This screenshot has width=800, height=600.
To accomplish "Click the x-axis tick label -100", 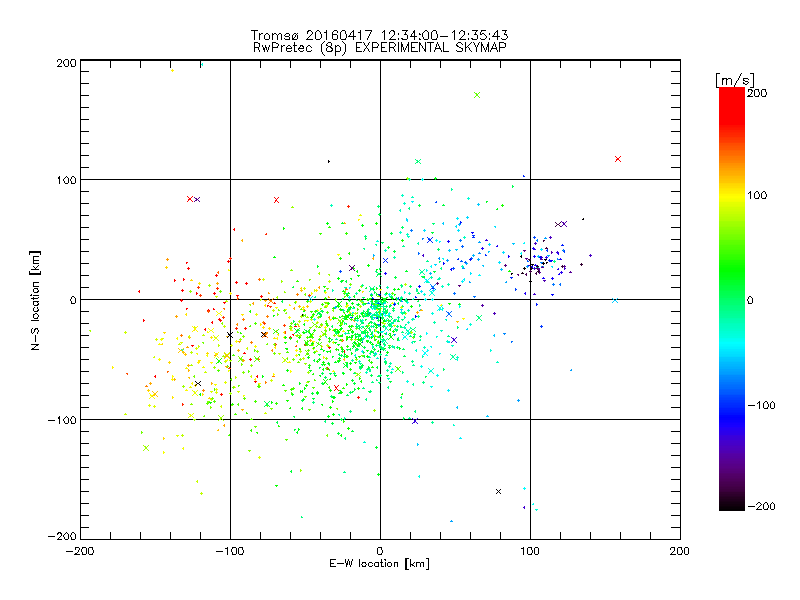I will point(230,551).
